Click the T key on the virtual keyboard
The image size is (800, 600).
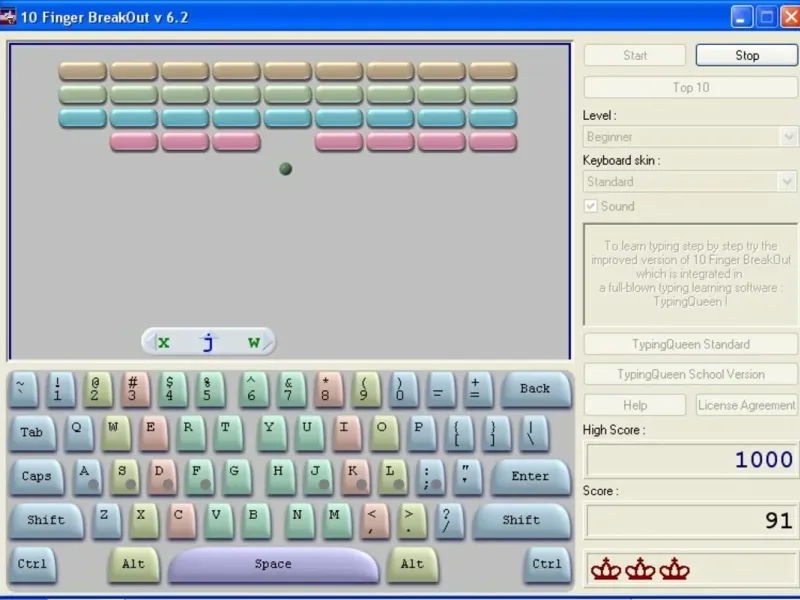(x=228, y=434)
